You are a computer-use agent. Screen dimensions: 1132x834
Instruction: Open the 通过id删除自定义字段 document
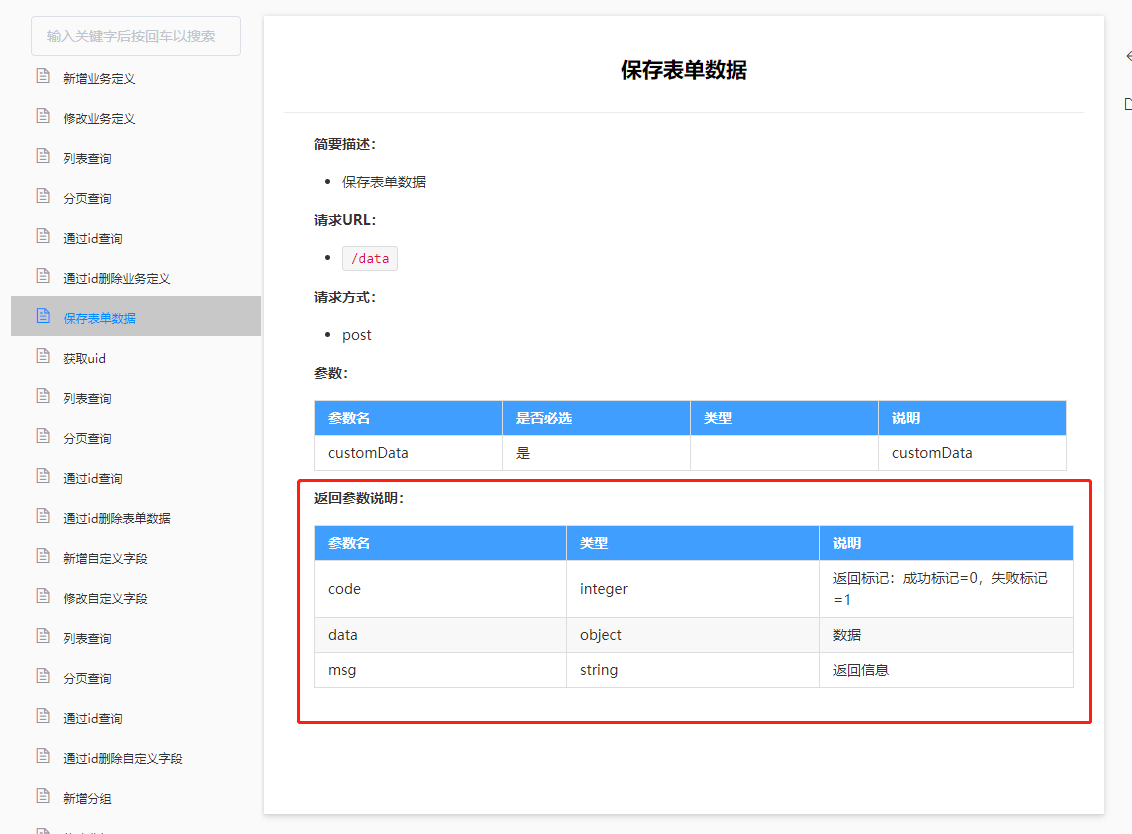[125, 757]
